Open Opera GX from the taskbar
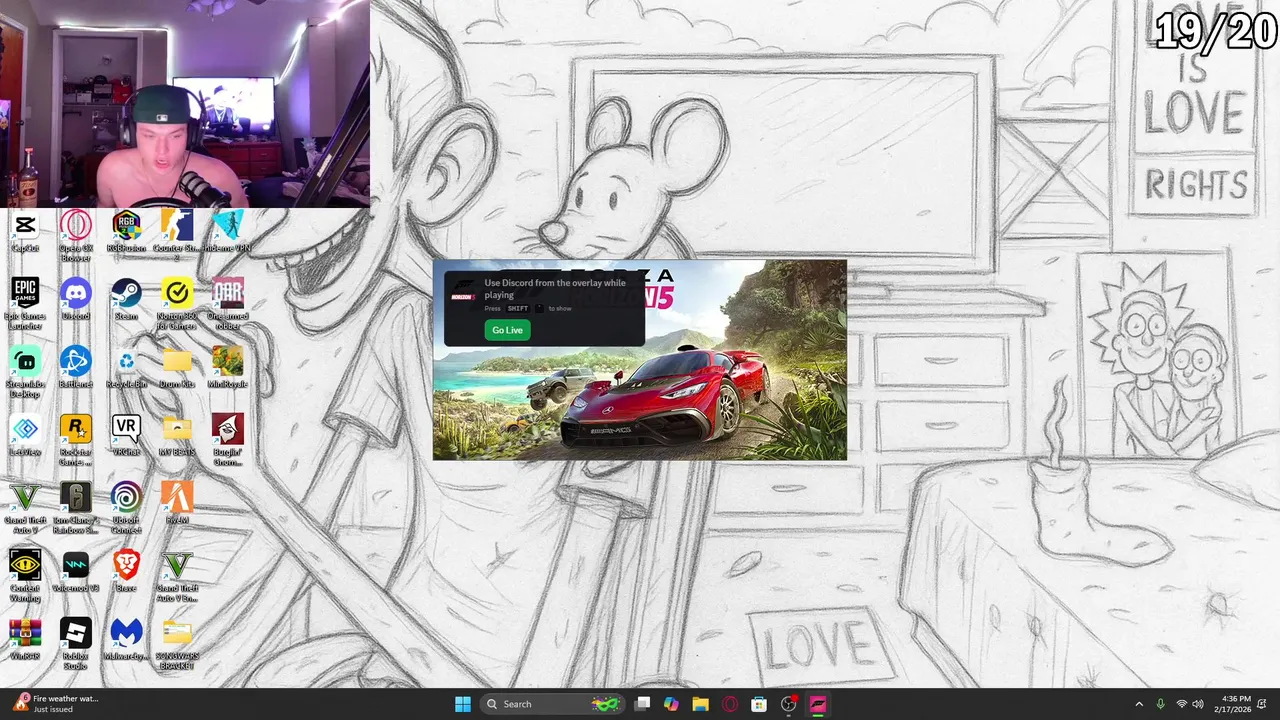The height and width of the screenshot is (720, 1280). tap(730, 704)
